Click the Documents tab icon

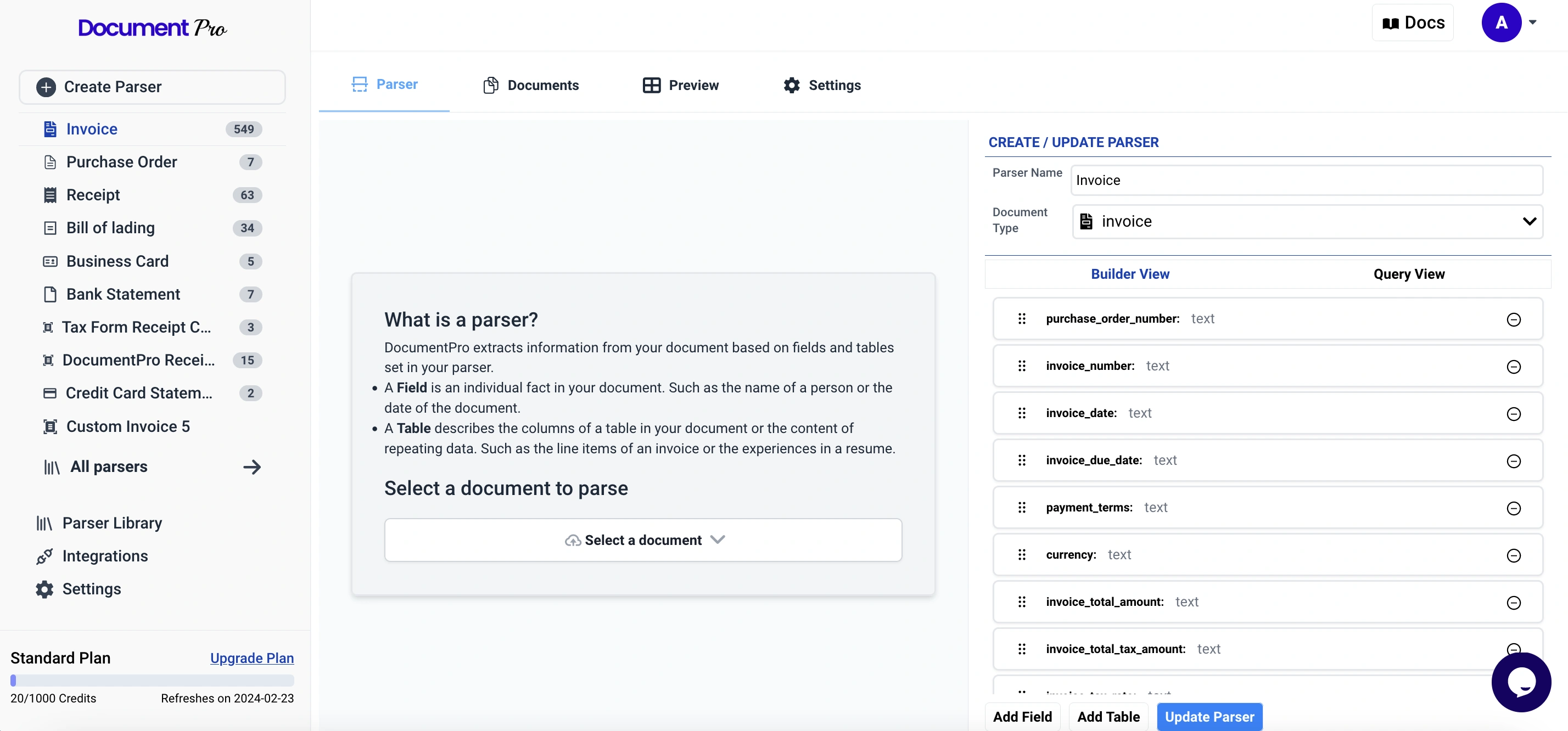point(490,84)
